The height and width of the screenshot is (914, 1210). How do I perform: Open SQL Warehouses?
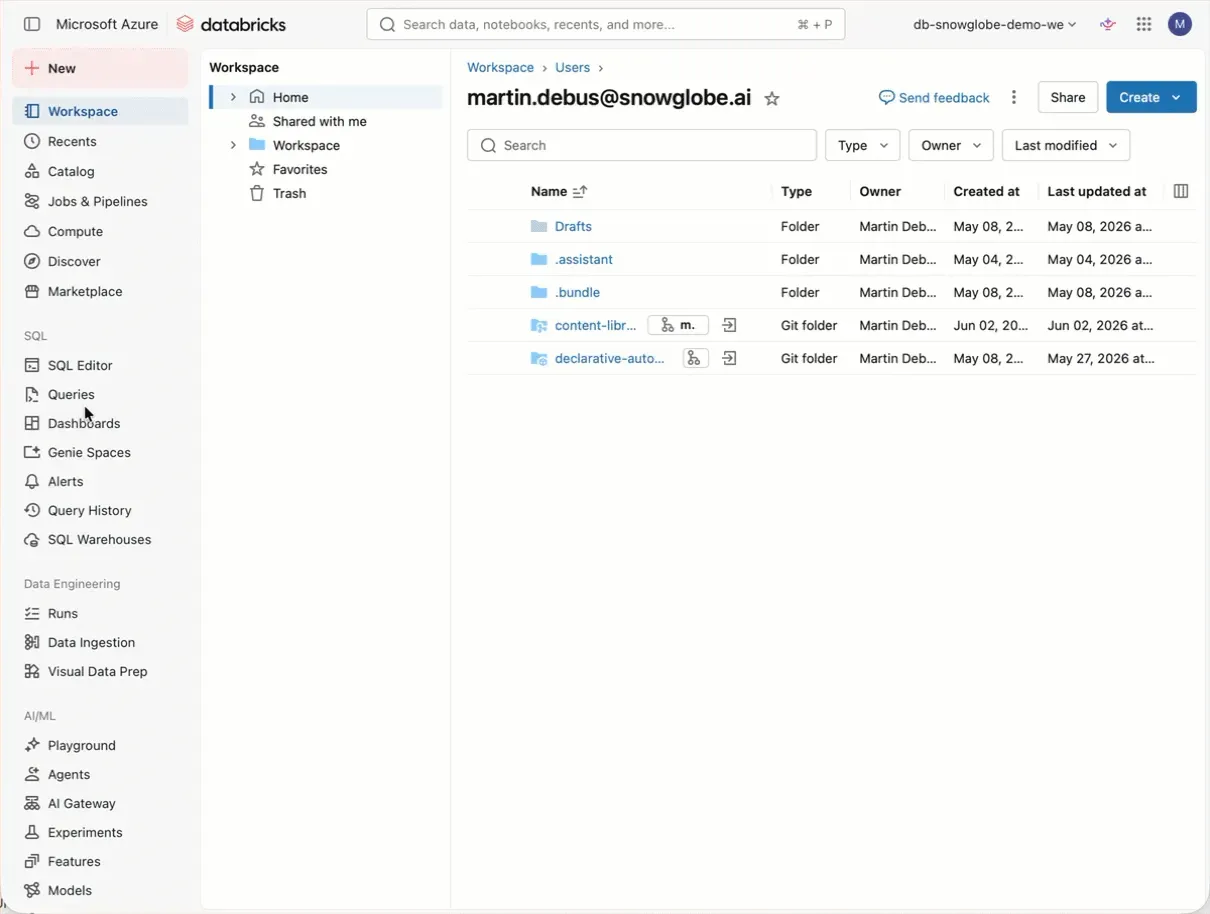coord(100,539)
